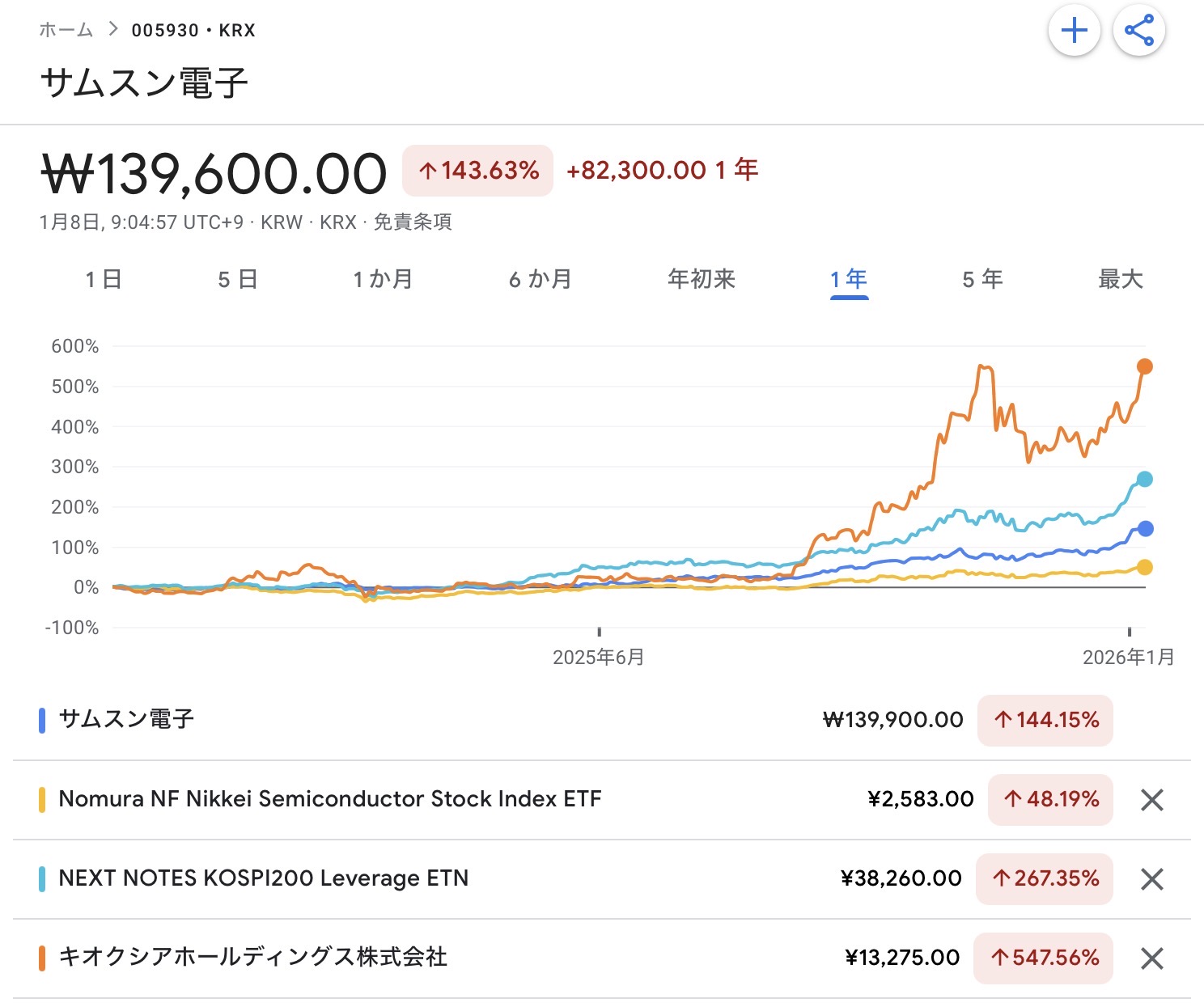Show the 1 か月 chart range
1204x1007 pixels.
tap(383, 280)
